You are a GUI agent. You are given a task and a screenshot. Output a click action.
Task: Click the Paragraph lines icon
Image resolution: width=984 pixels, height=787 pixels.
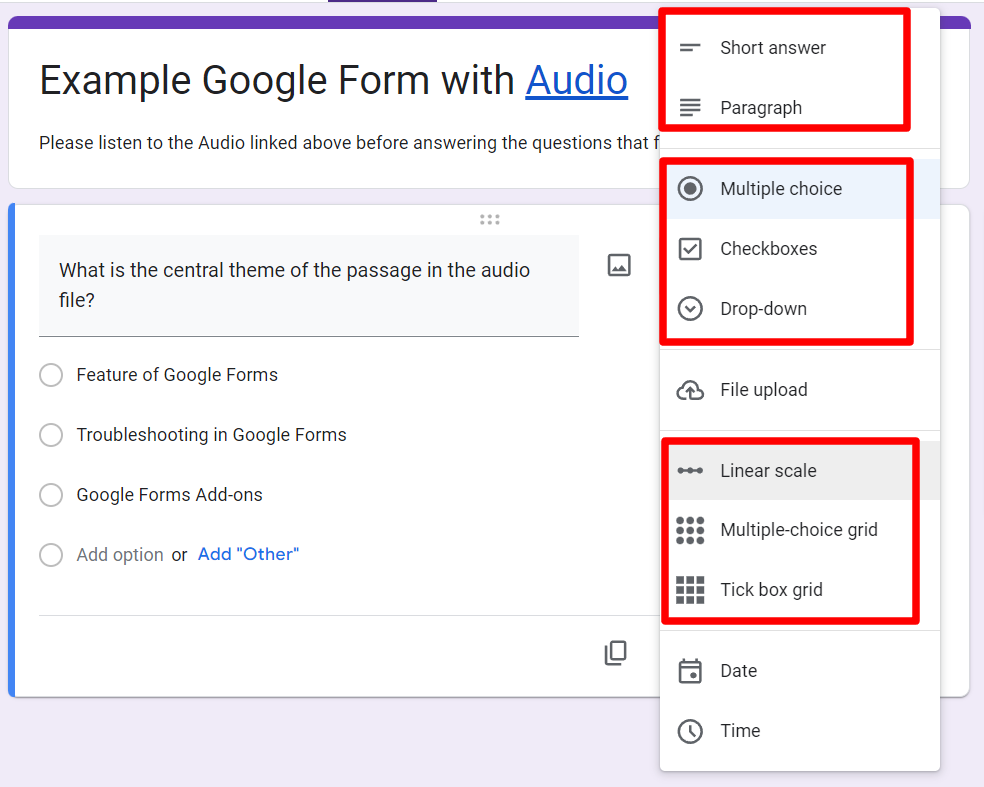point(690,108)
